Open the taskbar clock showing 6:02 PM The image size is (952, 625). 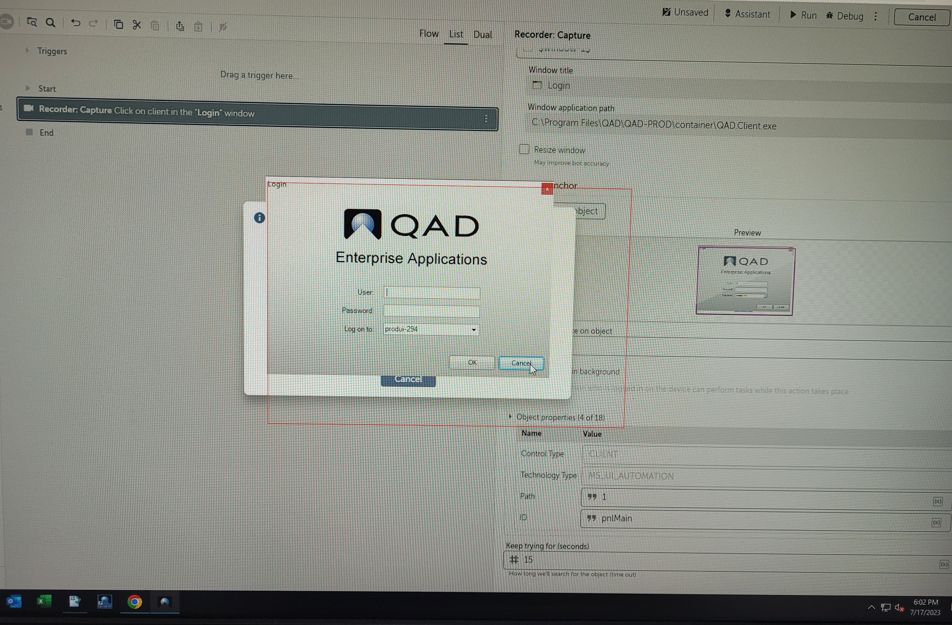tap(926, 607)
